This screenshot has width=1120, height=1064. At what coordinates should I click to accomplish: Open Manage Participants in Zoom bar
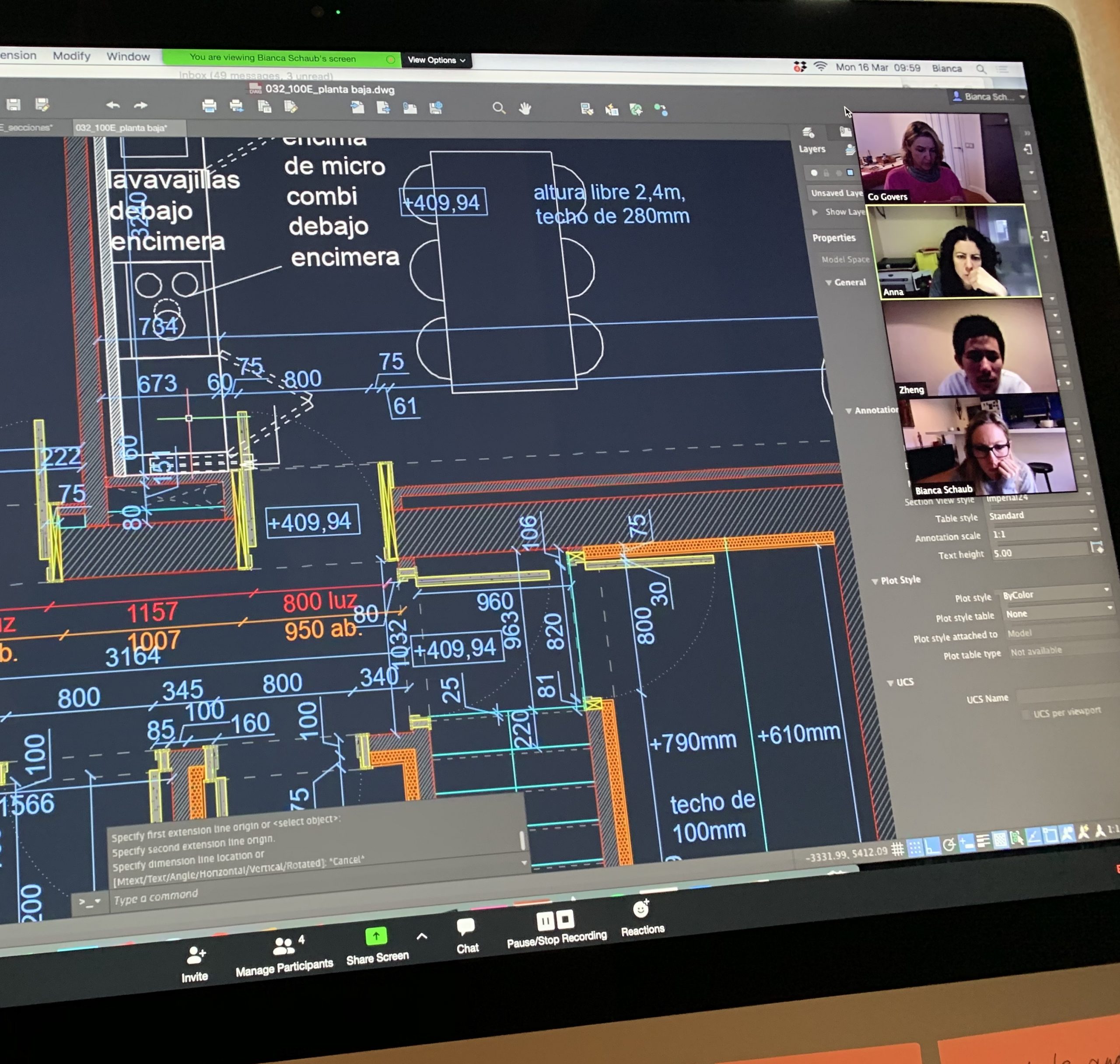tap(284, 955)
